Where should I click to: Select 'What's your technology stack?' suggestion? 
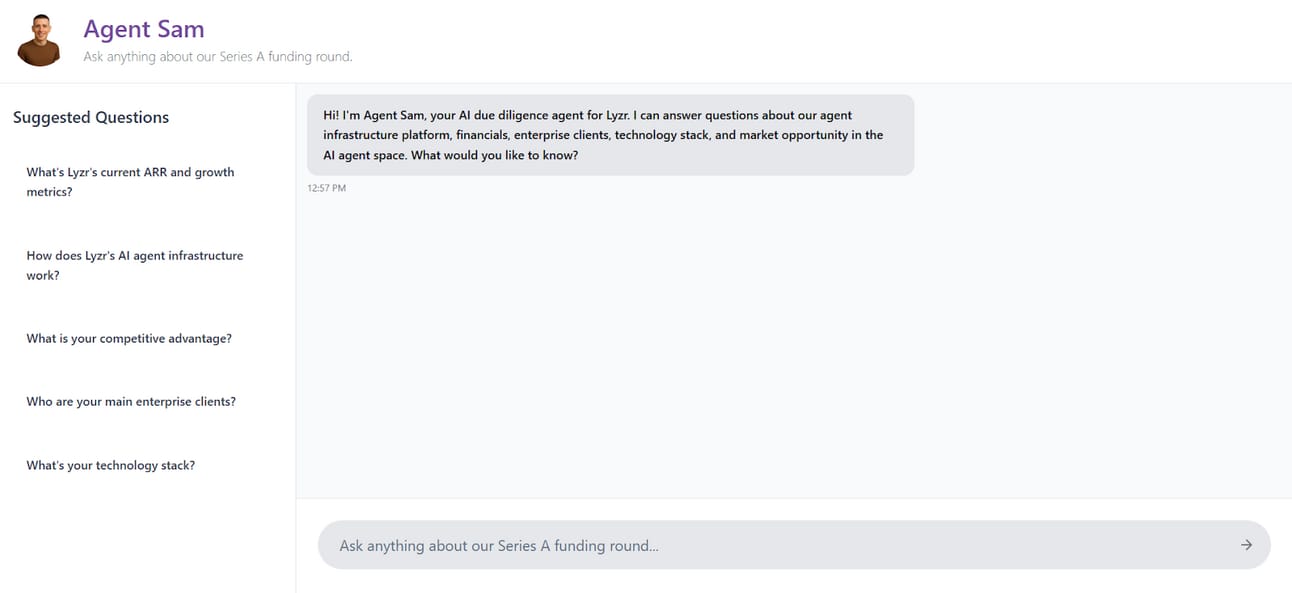[x=111, y=466]
